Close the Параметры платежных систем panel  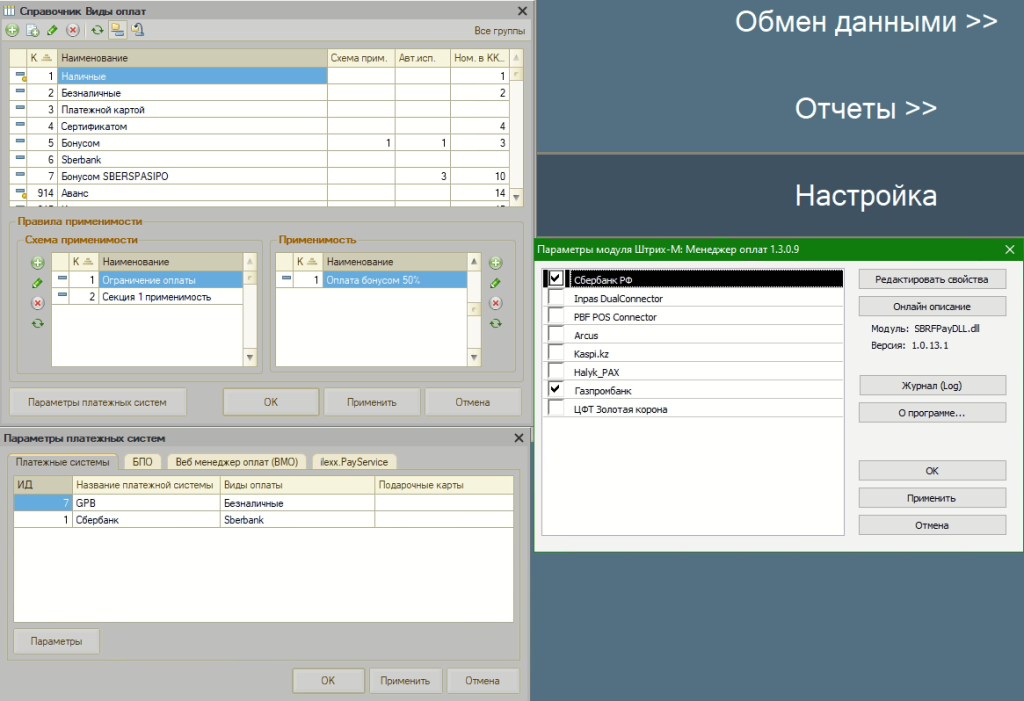(519, 438)
